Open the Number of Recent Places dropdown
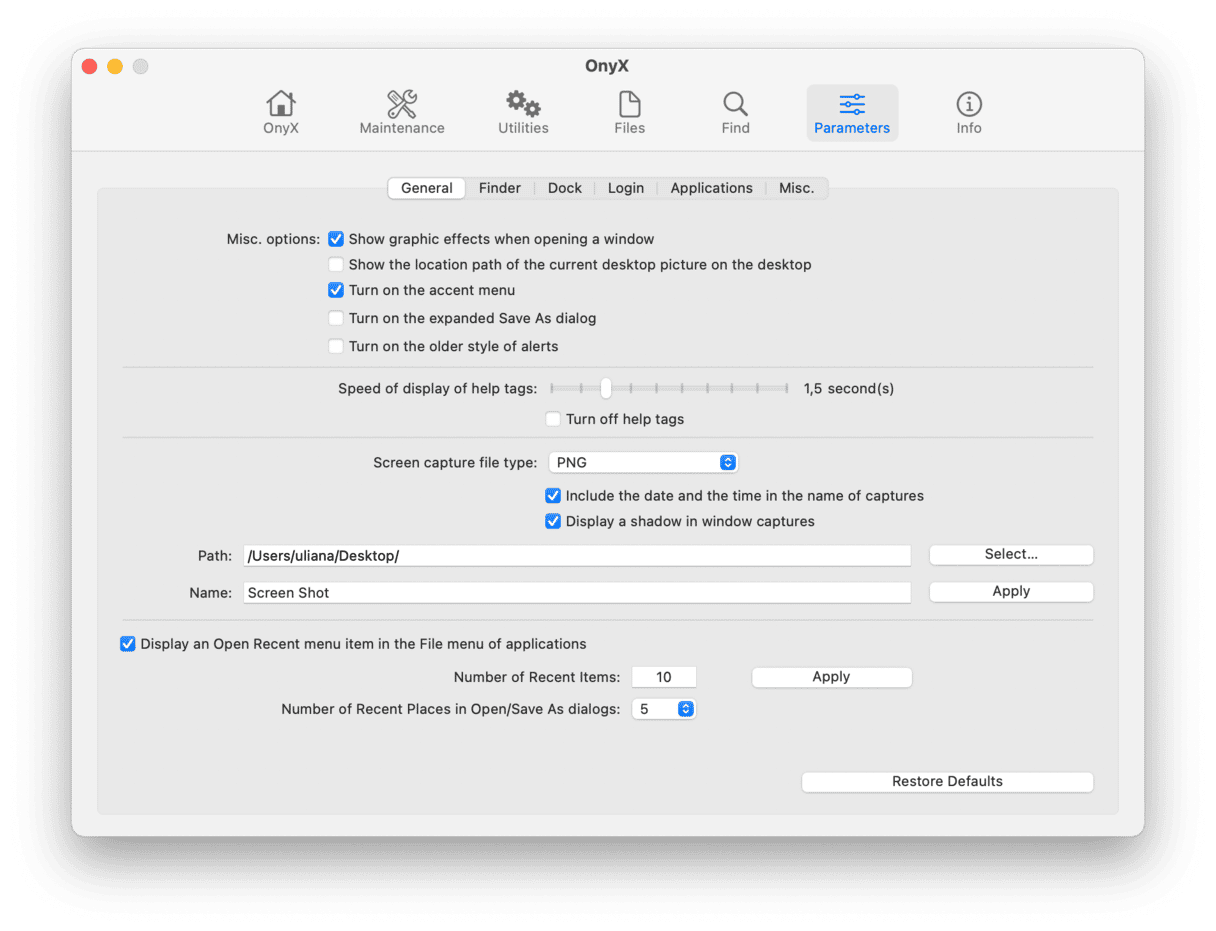Screen dimensions: 1216x931 pyautogui.click(x=663, y=709)
